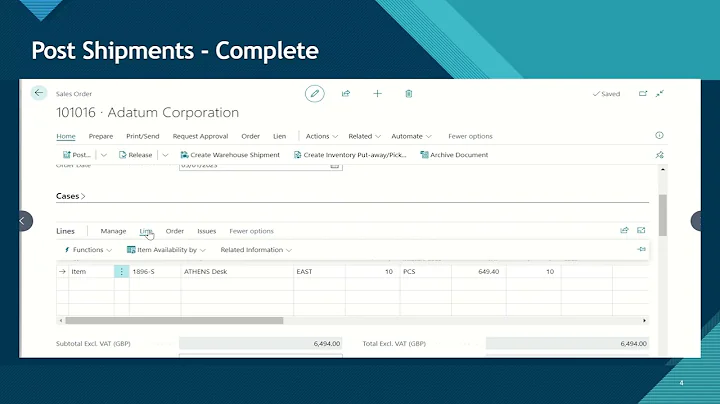Select the Home tab
This screenshot has height=404, width=720.
point(66,136)
